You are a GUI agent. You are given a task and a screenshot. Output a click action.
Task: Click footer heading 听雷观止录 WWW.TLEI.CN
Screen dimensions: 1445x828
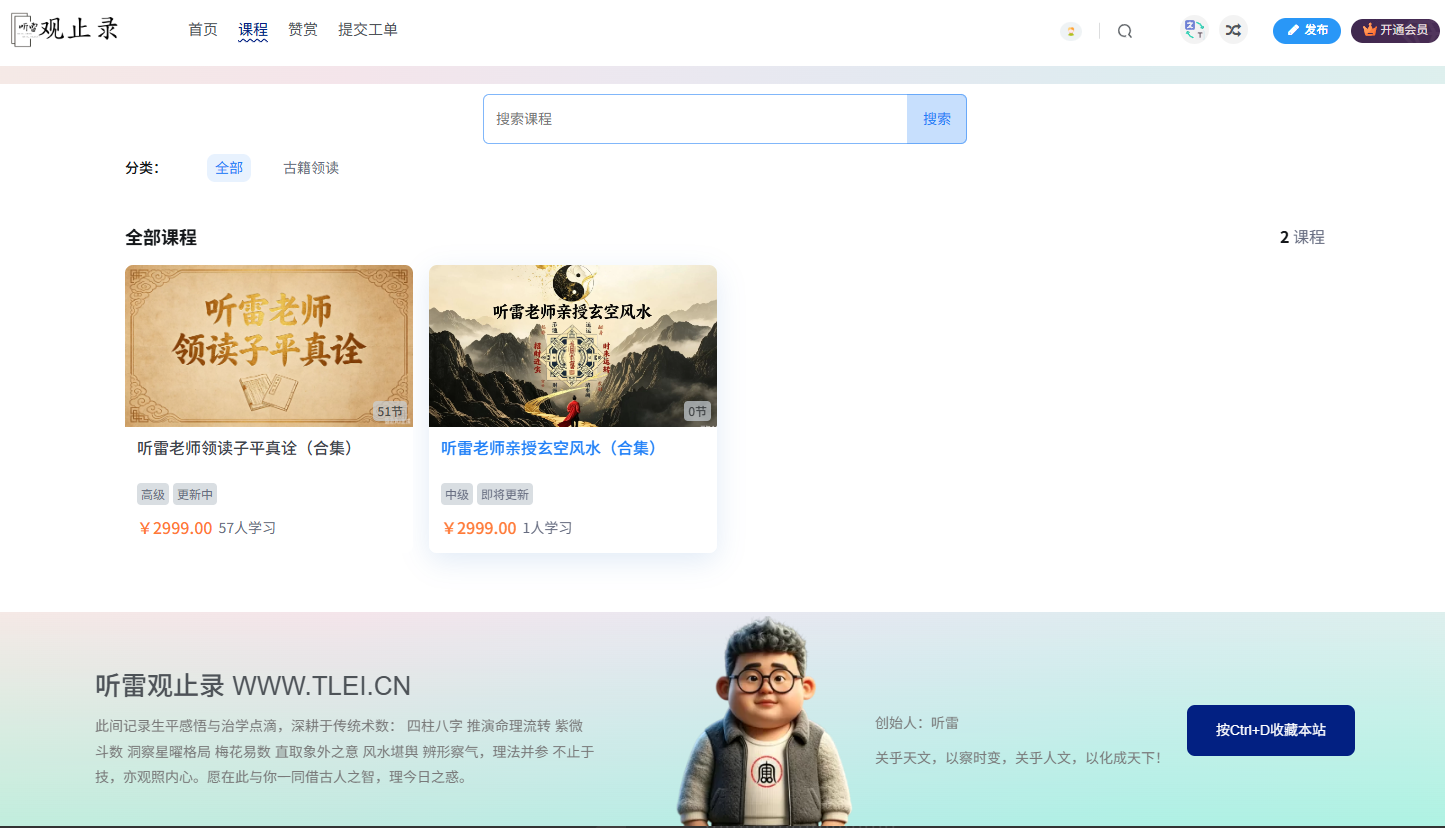pyautogui.click(x=253, y=686)
